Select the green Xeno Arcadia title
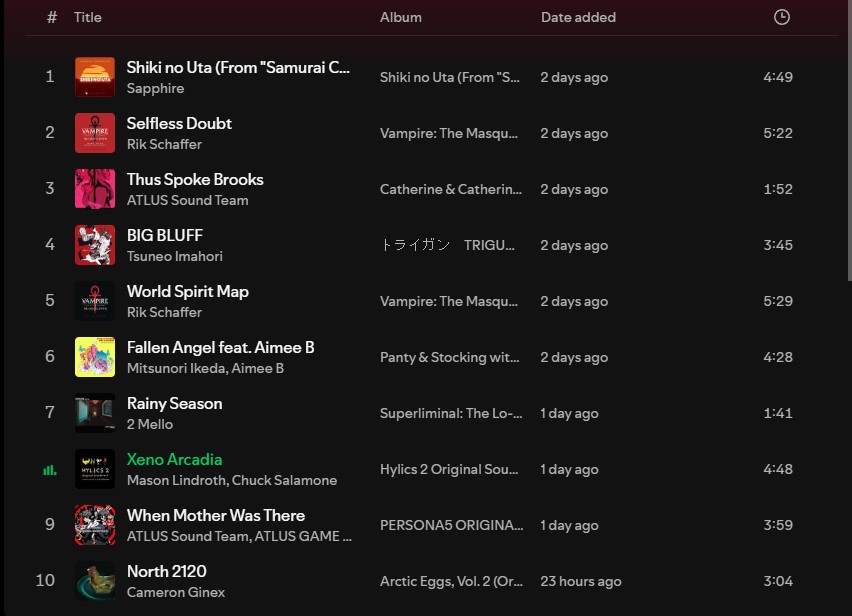 (x=174, y=459)
